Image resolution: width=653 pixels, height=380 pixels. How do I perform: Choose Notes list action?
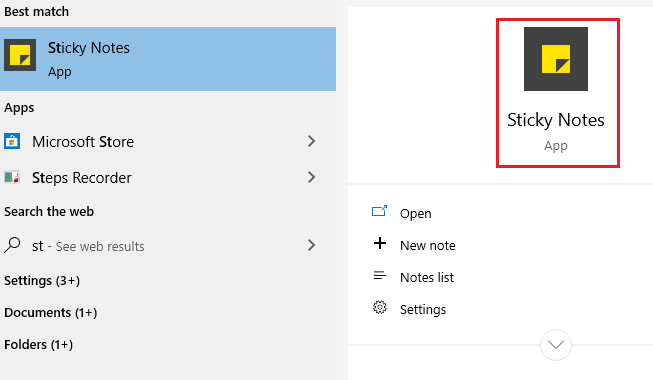click(x=426, y=278)
